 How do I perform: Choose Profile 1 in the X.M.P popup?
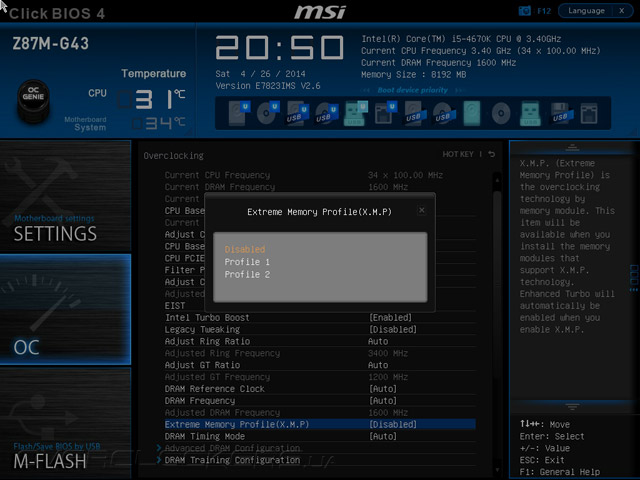pyautogui.click(x=247, y=262)
